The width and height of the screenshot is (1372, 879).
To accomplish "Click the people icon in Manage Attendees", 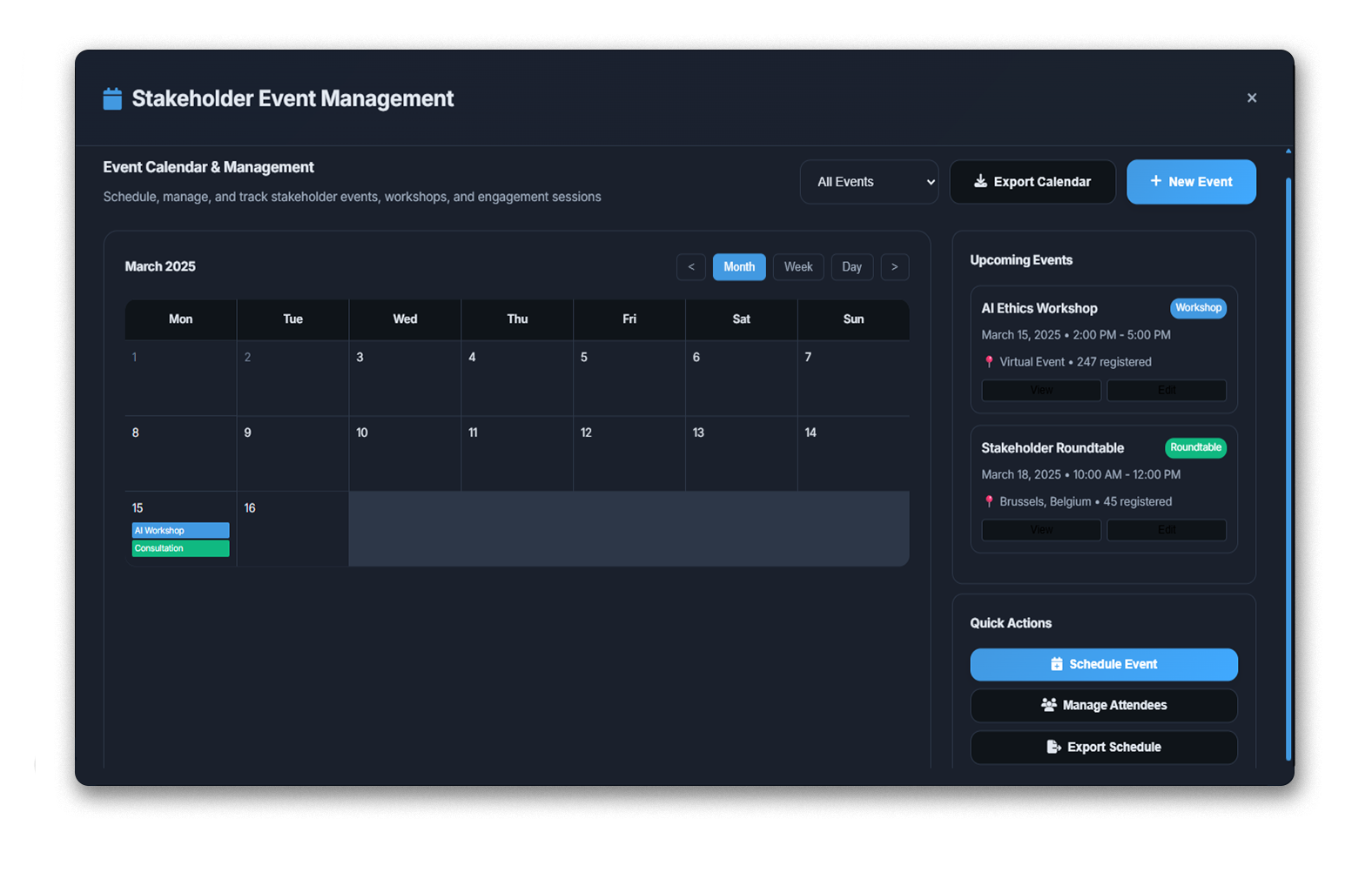I will point(1049,705).
